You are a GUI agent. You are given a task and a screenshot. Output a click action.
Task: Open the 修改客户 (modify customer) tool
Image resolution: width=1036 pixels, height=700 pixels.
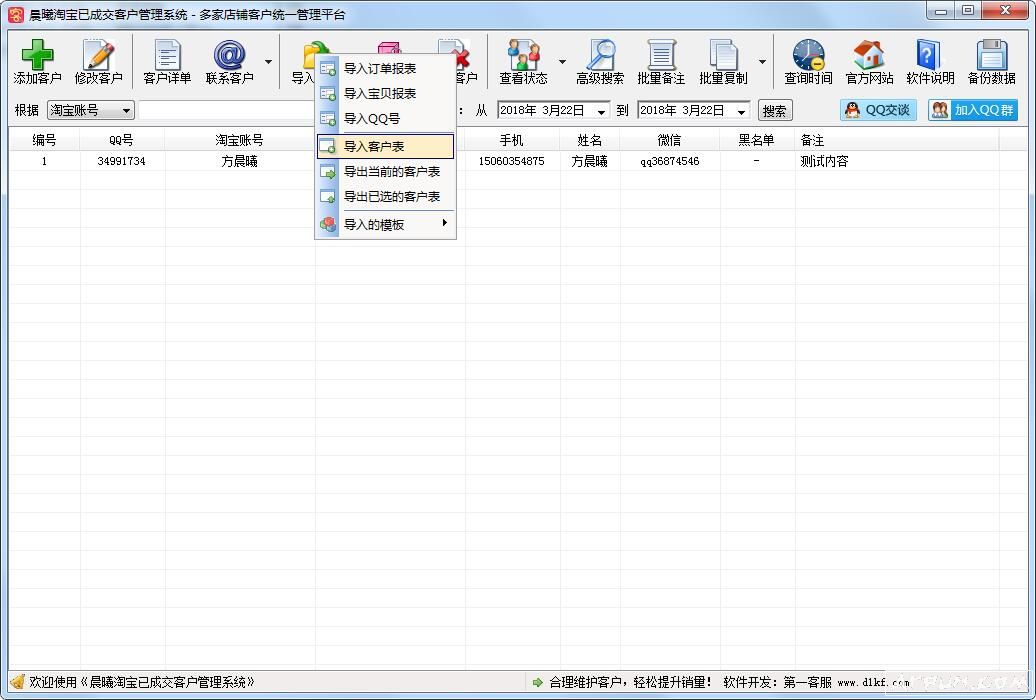click(98, 61)
